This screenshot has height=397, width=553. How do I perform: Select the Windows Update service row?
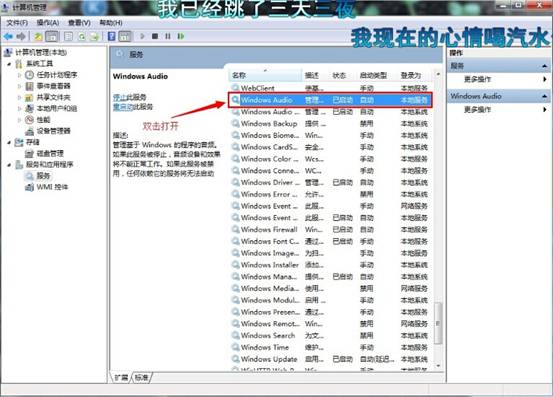coord(331,359)
